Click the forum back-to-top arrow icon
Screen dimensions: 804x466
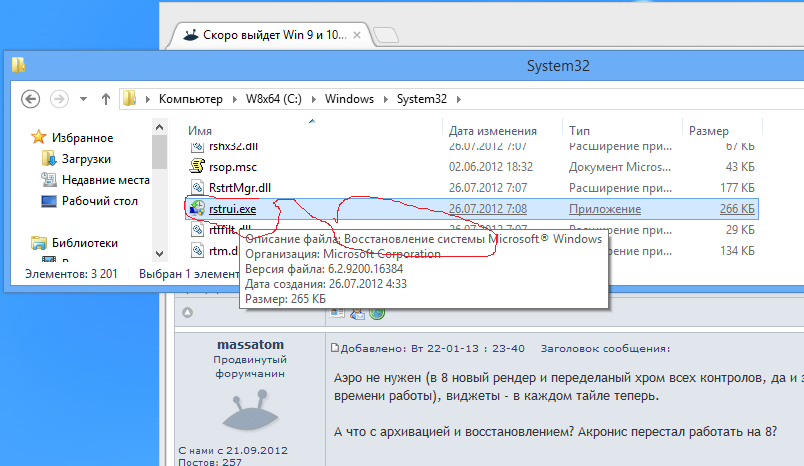click(188, 312)
